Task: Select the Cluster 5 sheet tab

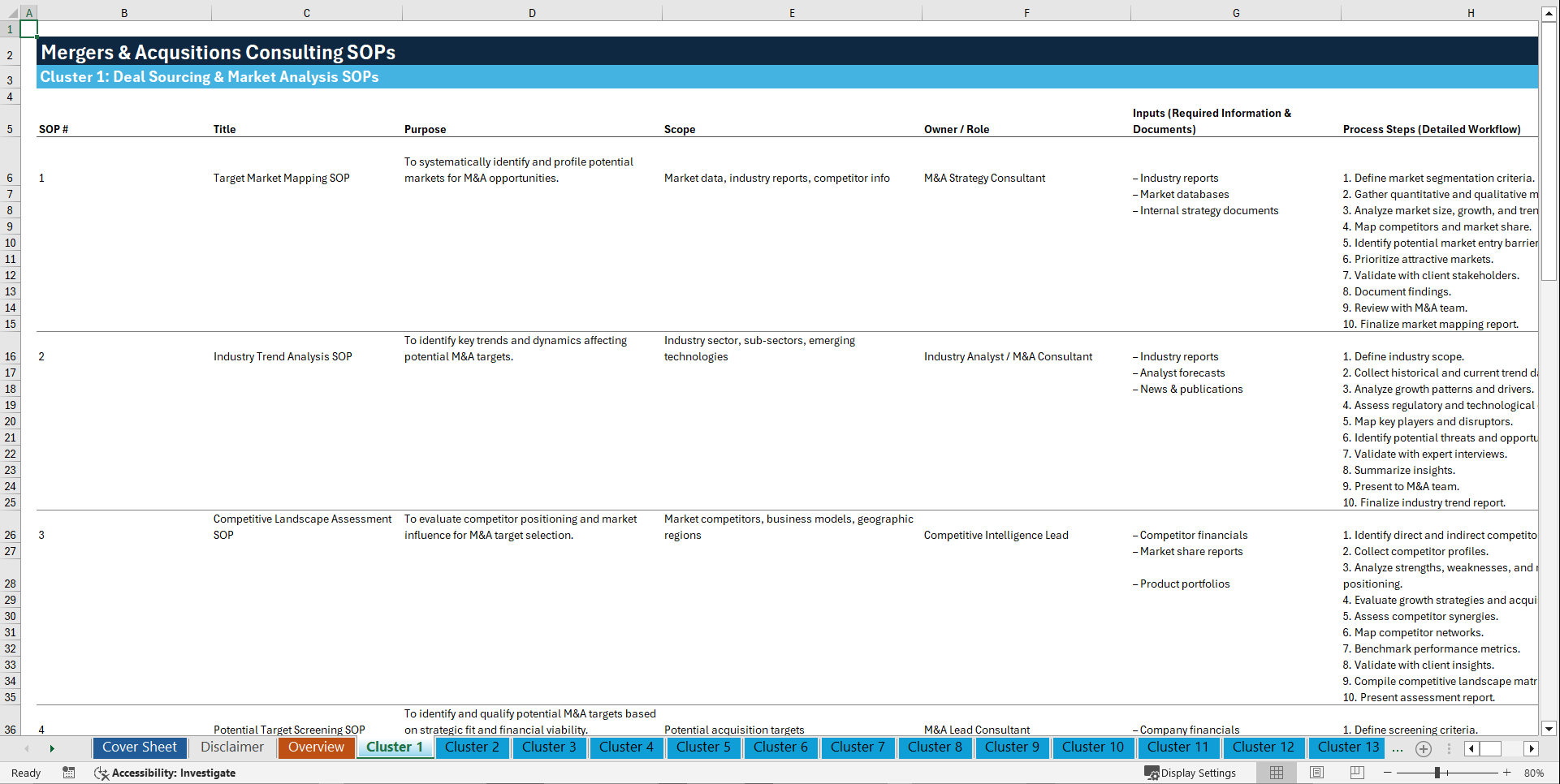Action: point(703,747)
